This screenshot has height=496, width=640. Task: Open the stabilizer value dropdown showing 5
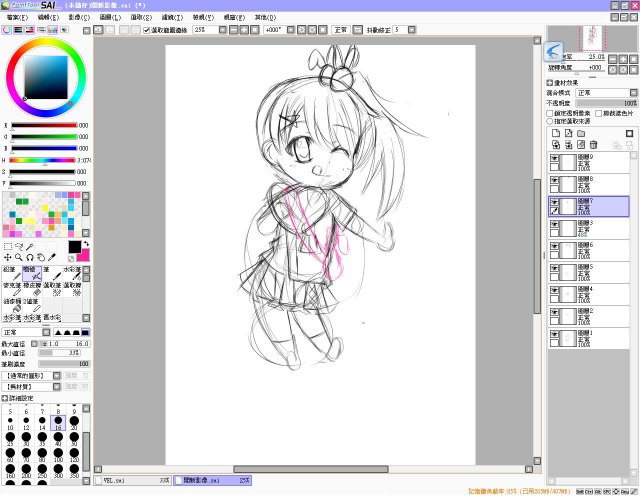point(411,30)
